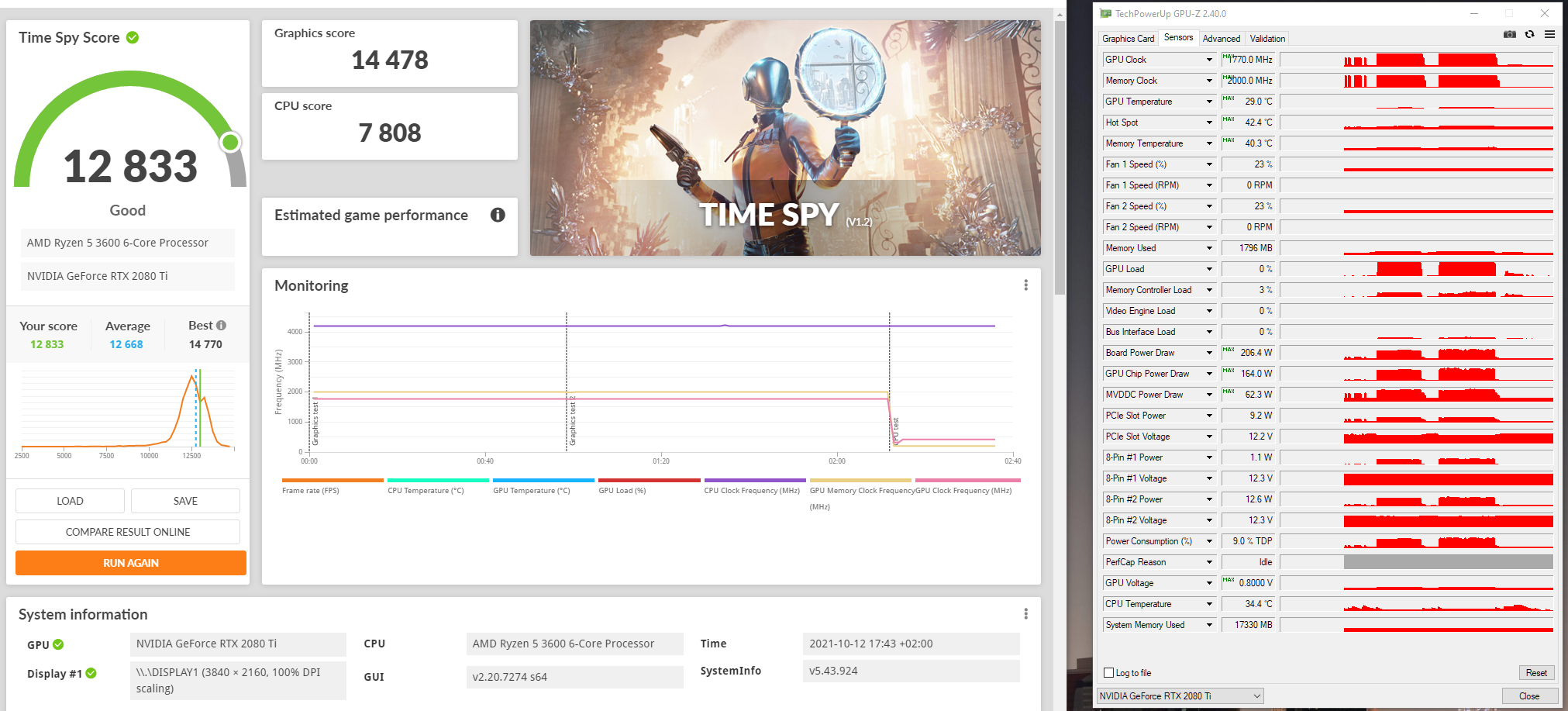
Task: Click the Average score 12 668
Action: (126, 344)
